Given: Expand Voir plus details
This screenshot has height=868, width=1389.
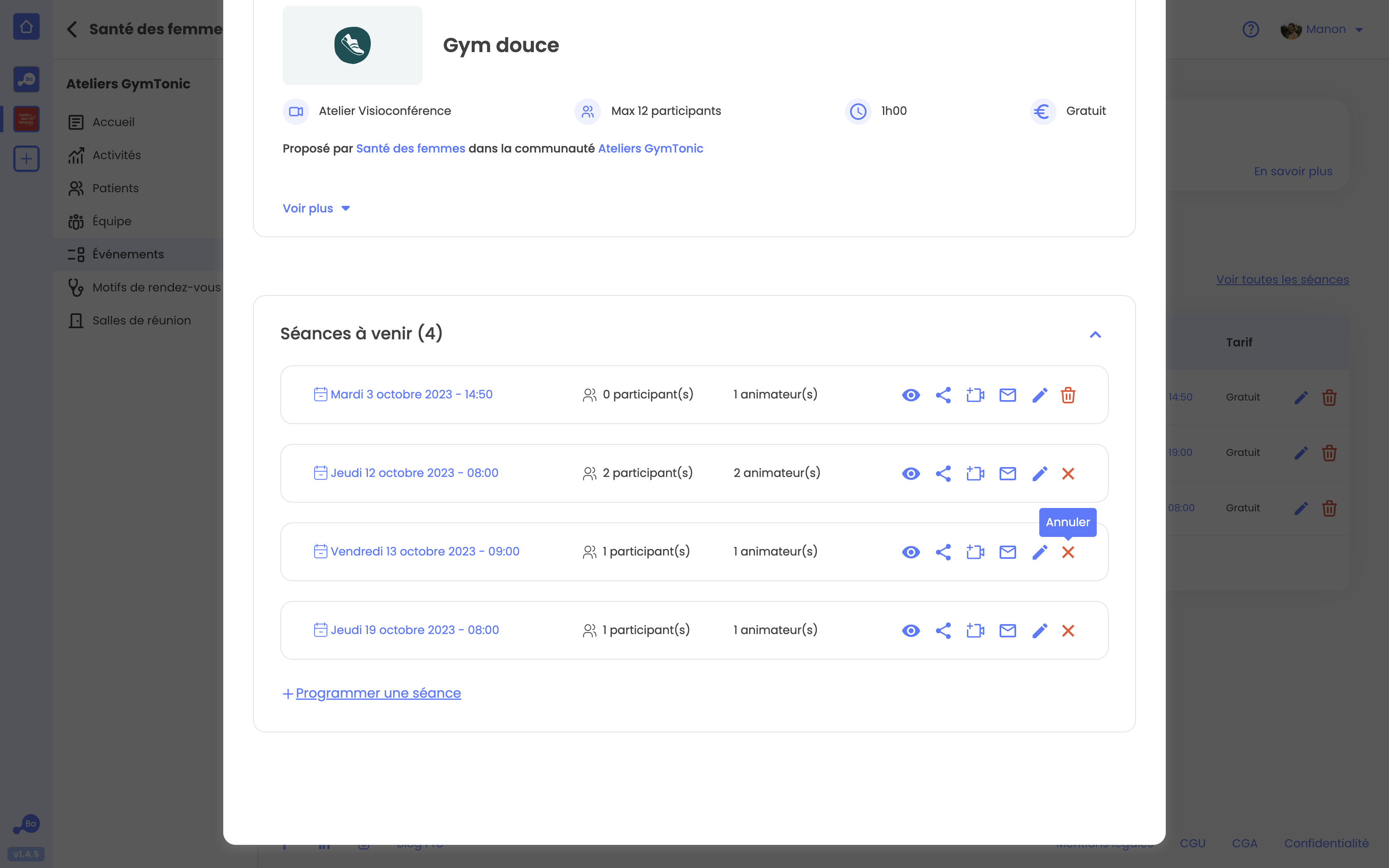Looking at the screenshot, I should (x=316, y=208).
